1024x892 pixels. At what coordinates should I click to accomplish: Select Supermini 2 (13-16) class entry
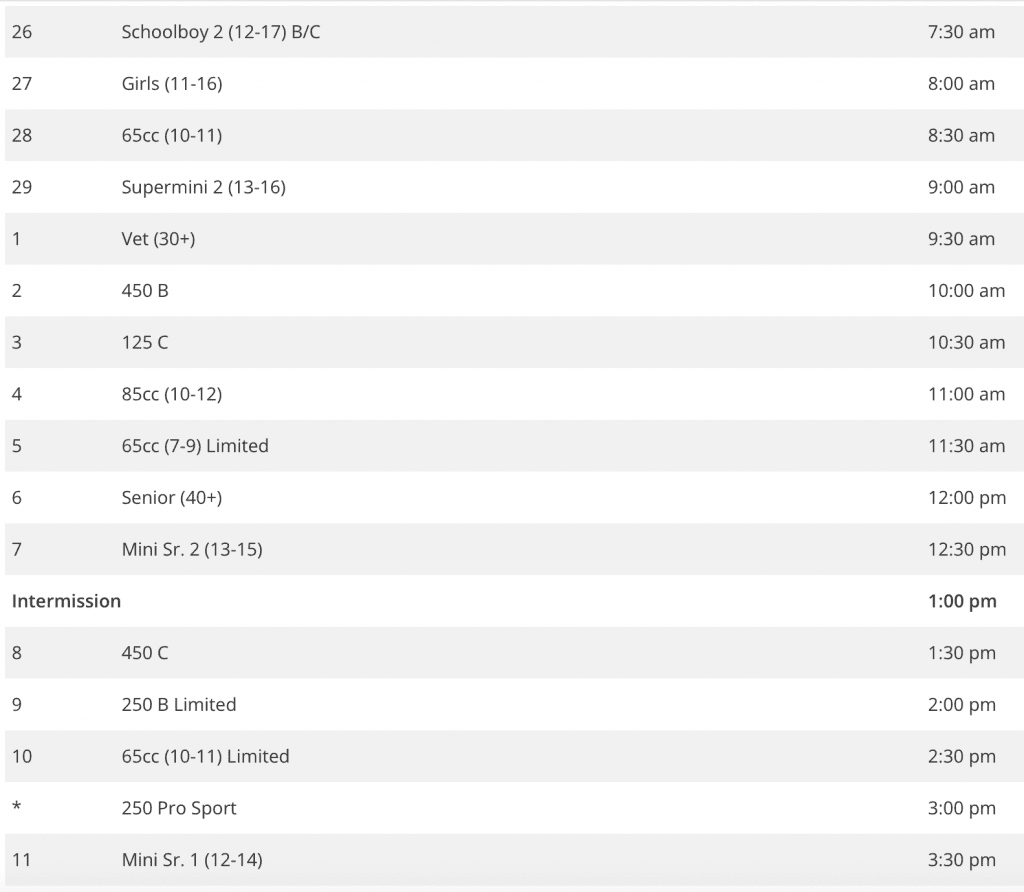point(204,187)
